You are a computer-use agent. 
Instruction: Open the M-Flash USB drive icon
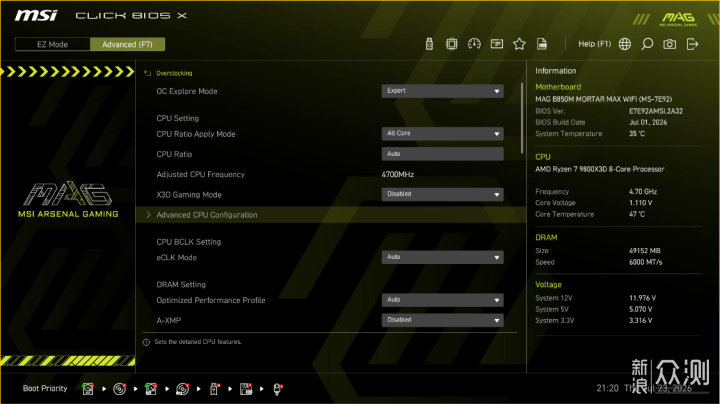click(429, 44)
